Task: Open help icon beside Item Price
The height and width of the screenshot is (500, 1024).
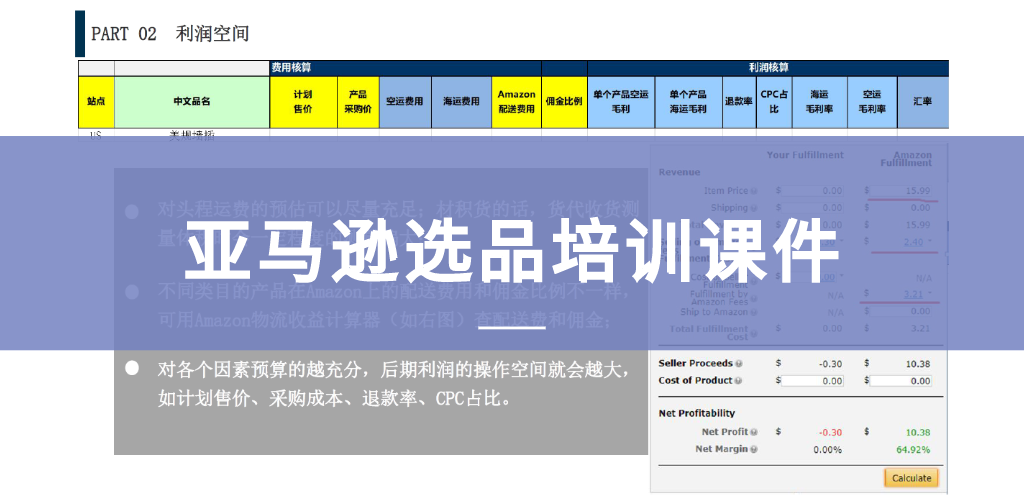Action: (754, 191)
